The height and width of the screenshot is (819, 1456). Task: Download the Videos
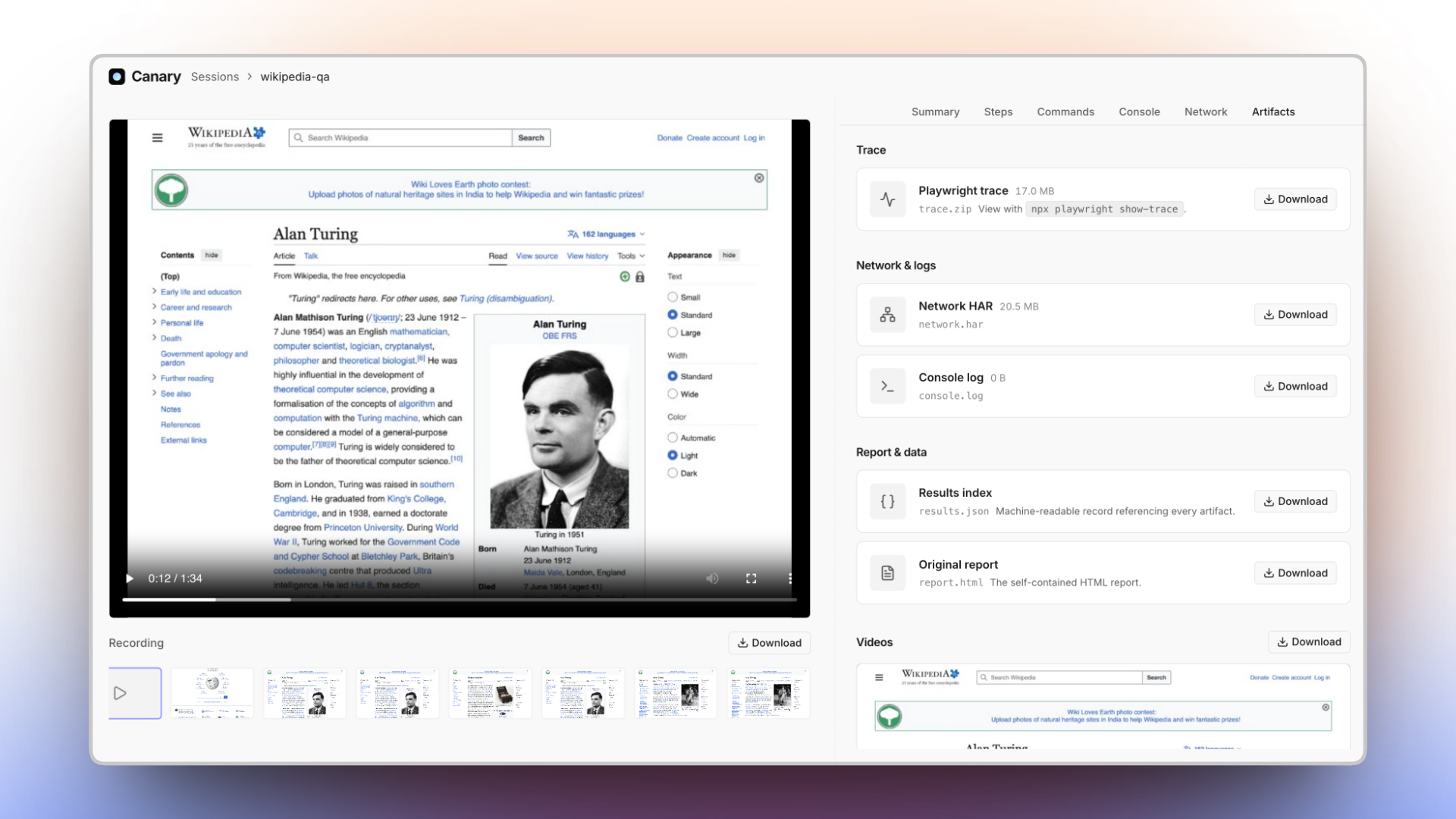tap(1309, 642)
